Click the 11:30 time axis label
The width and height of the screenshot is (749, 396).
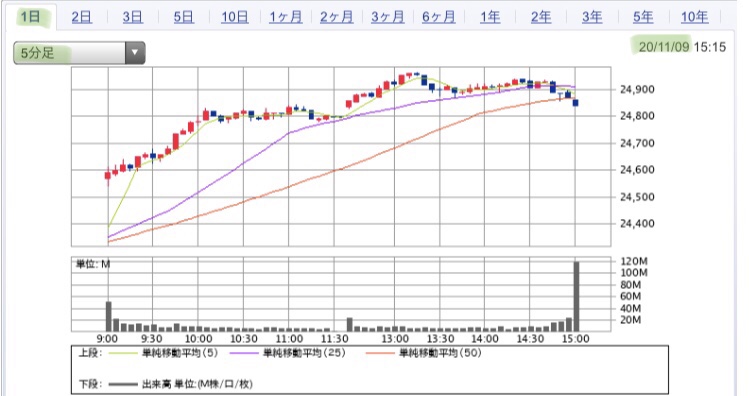(334, 339)
